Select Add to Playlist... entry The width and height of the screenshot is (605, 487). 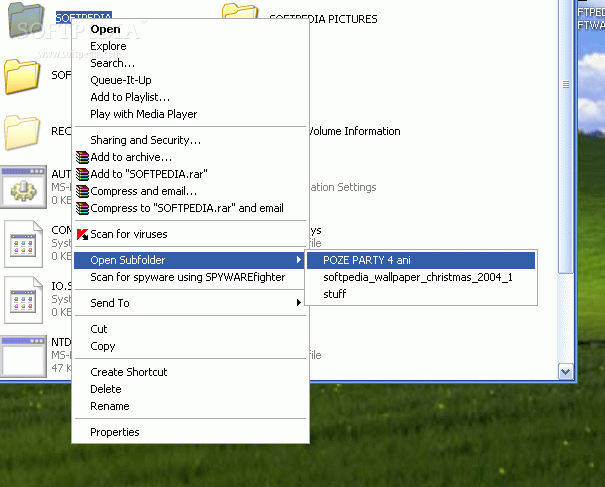point(190,97)
